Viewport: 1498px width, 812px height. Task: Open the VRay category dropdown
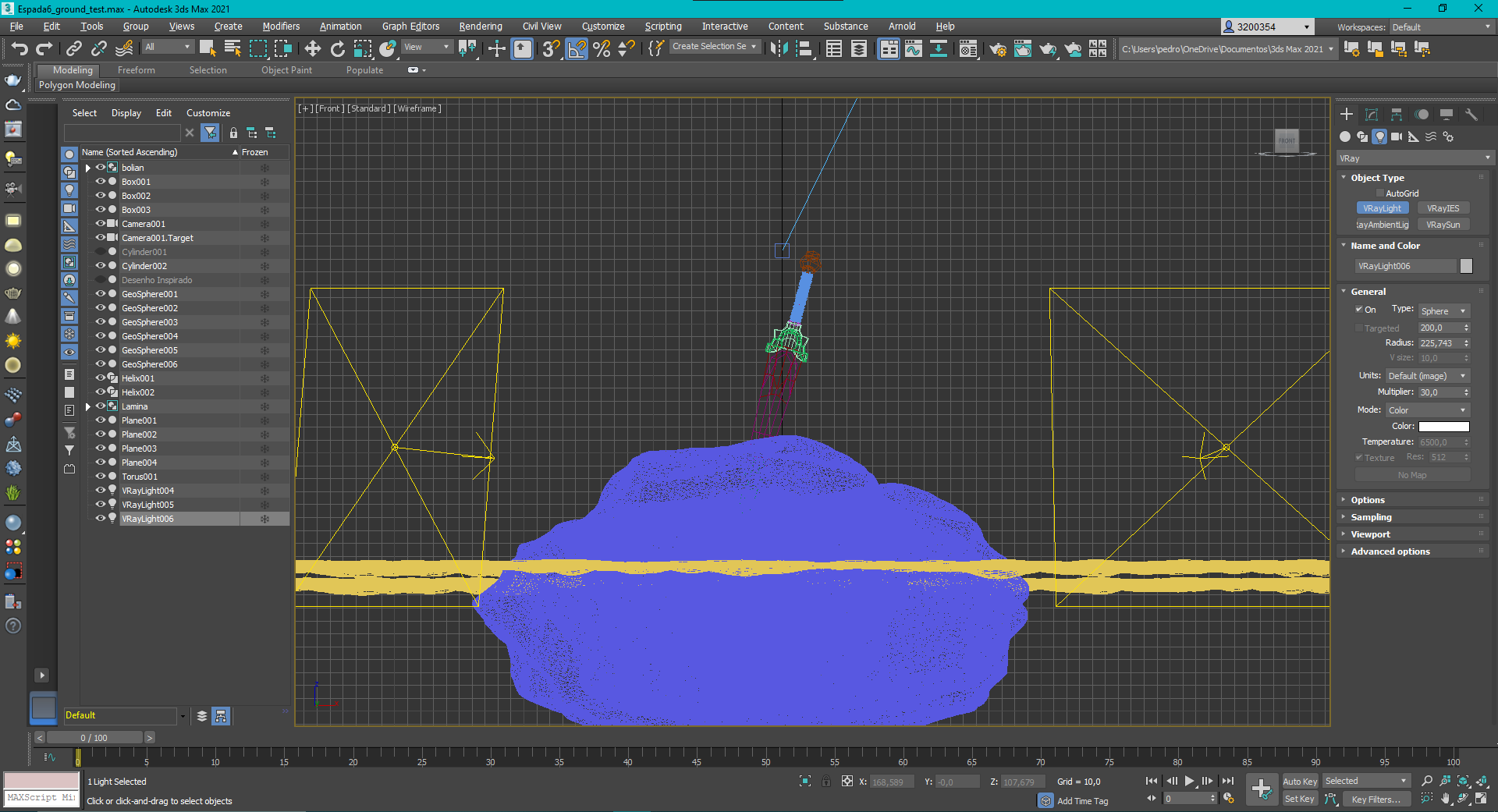1415,158
